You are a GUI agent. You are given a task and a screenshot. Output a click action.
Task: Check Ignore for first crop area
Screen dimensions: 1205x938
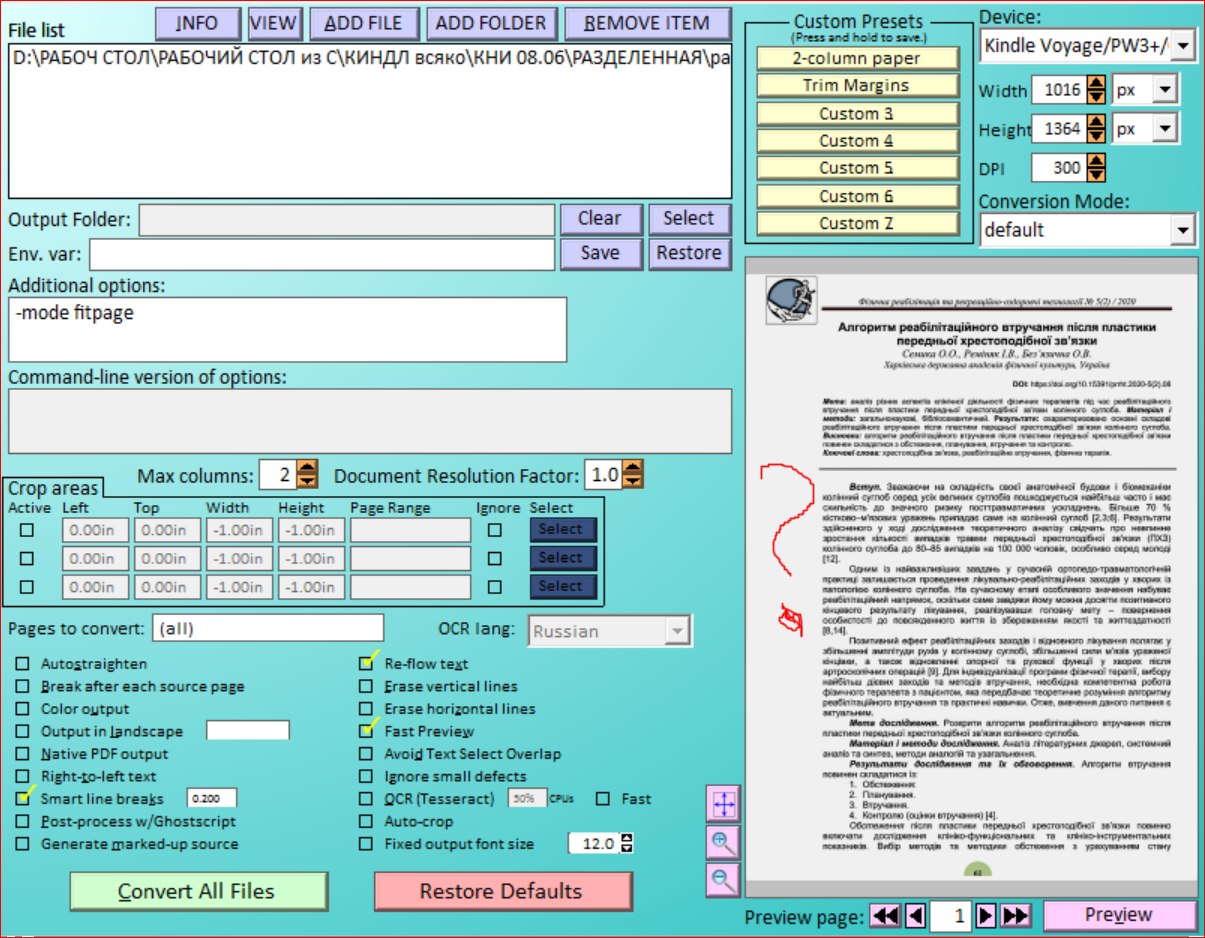494,530
